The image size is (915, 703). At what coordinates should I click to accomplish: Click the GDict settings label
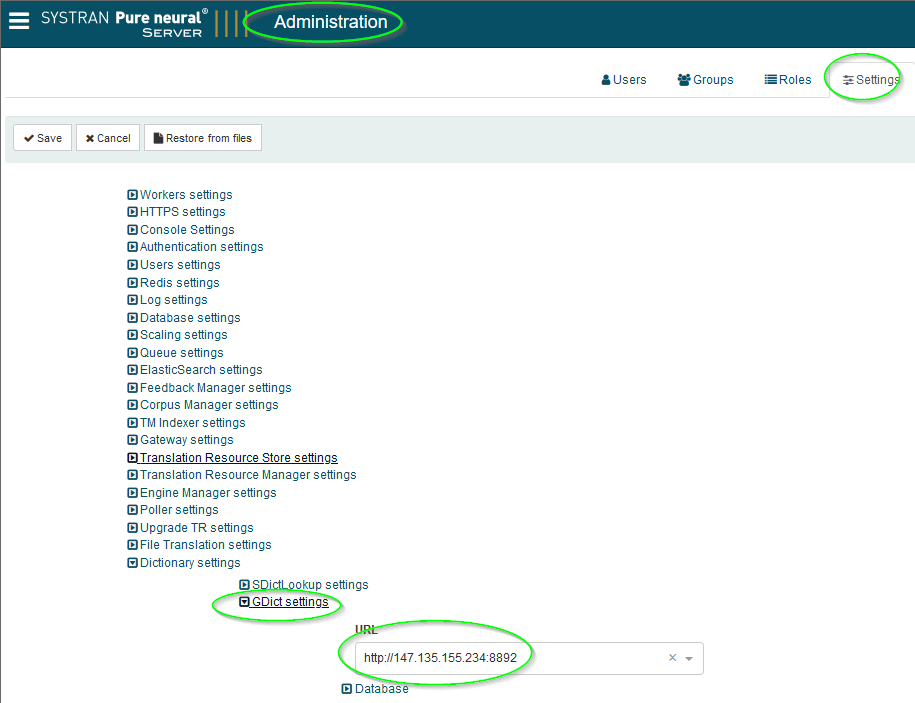point(291,601)
